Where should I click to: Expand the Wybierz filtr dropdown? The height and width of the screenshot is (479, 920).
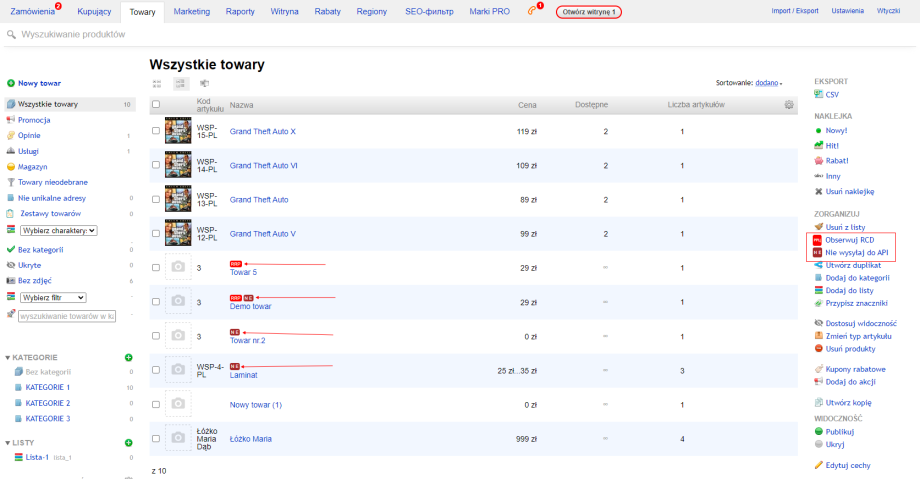point(53,297)
